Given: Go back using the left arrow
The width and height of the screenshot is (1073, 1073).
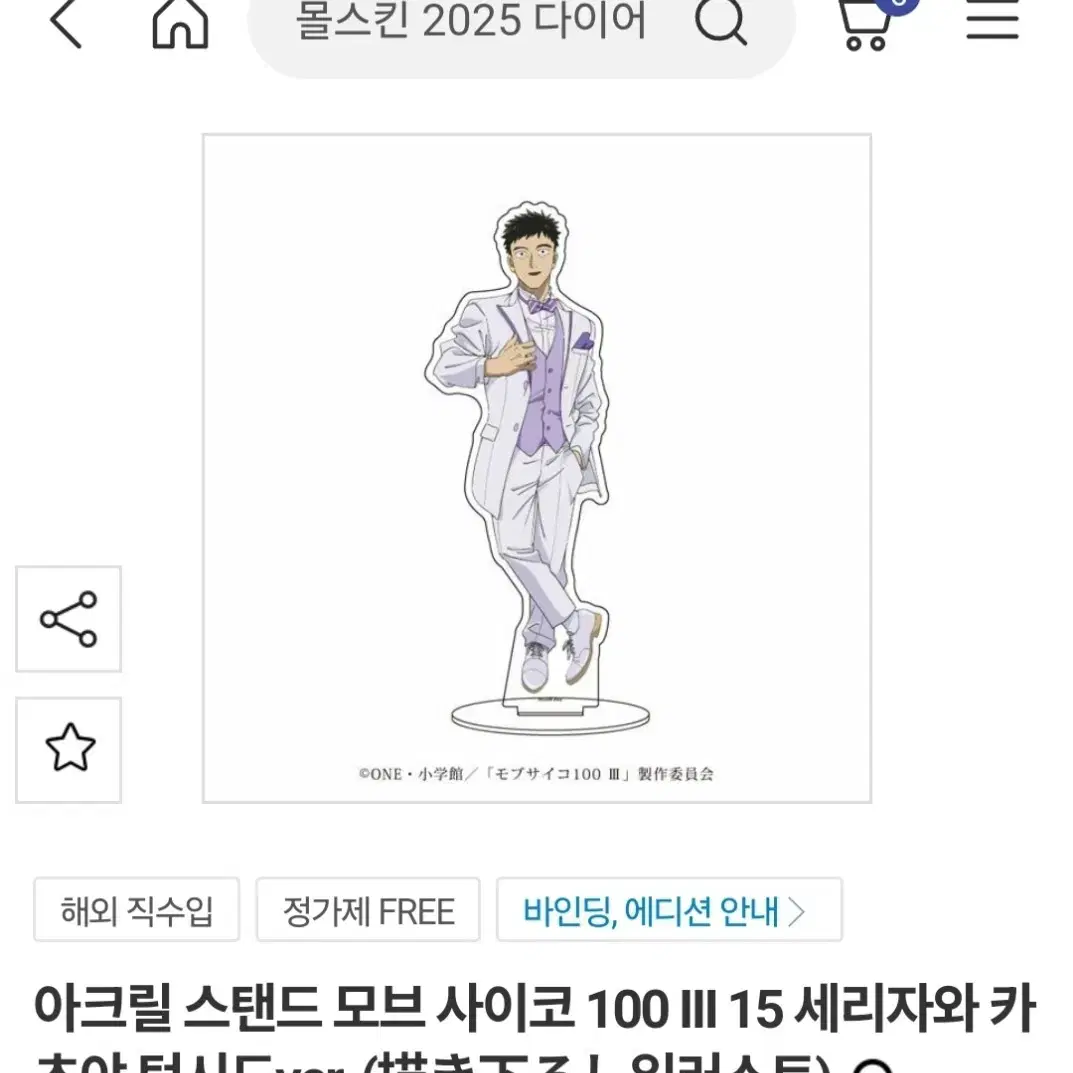Looking at the screenshot, I should pos(66,24).
